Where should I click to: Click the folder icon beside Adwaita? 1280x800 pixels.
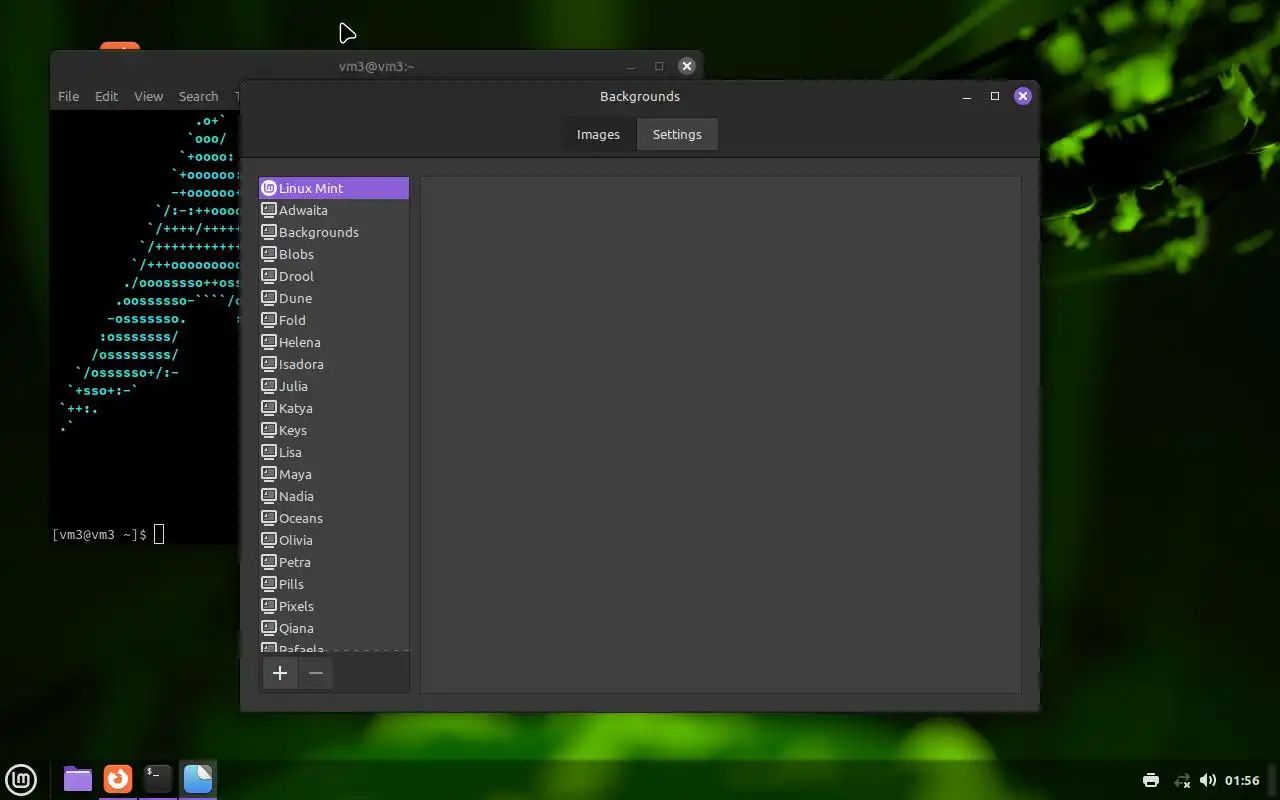[269, 210]
